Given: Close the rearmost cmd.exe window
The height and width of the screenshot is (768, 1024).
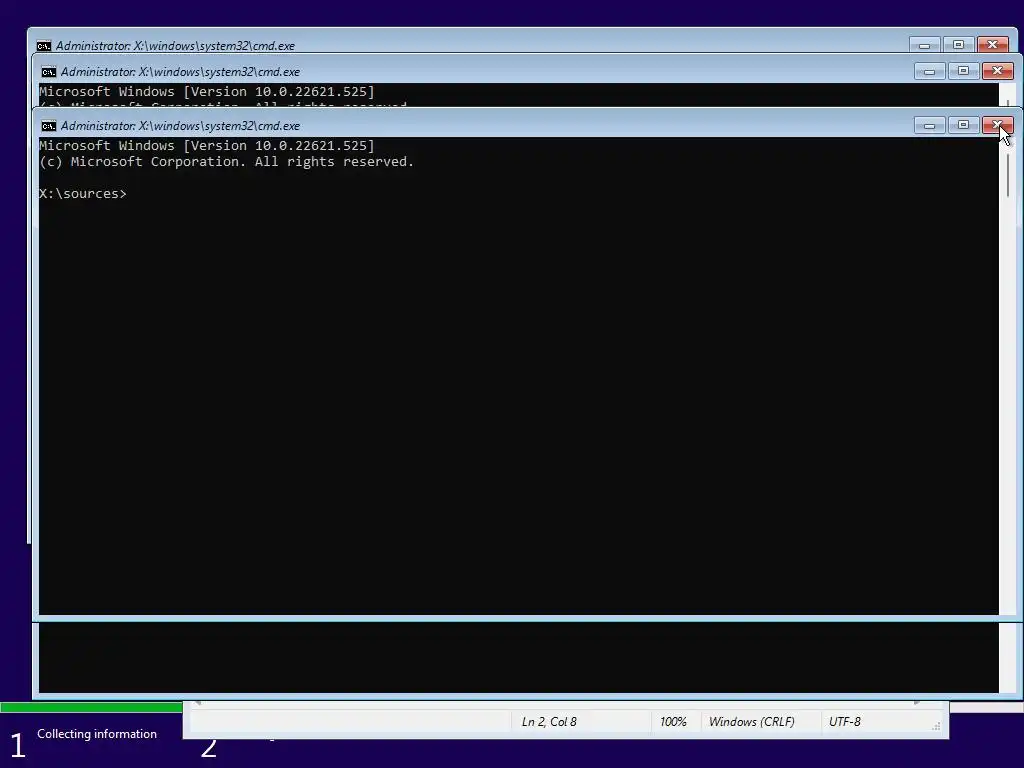Looking at the screenshot, I should click(992, 44).
